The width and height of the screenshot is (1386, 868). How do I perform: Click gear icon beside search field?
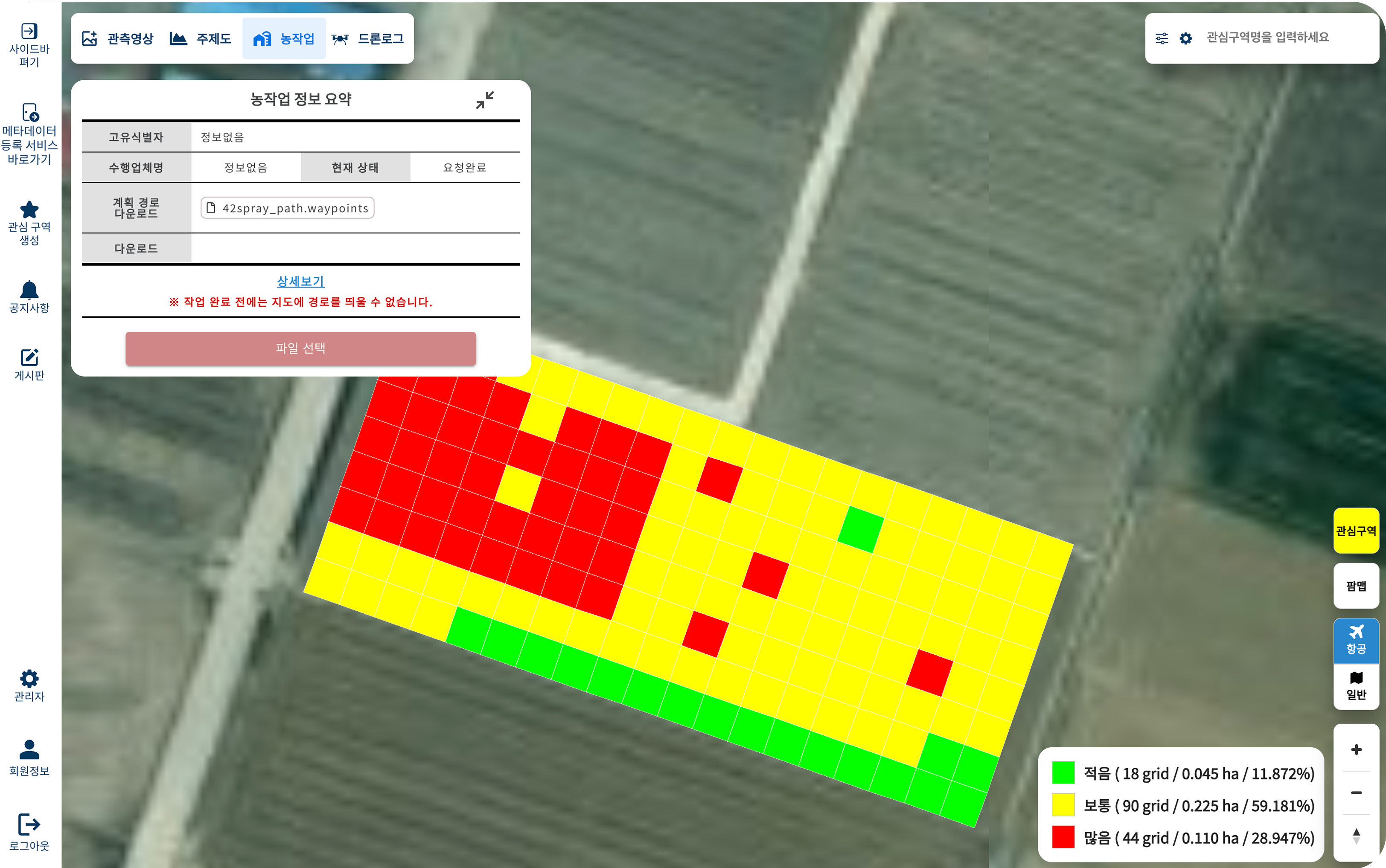(x=1185, y=38)
